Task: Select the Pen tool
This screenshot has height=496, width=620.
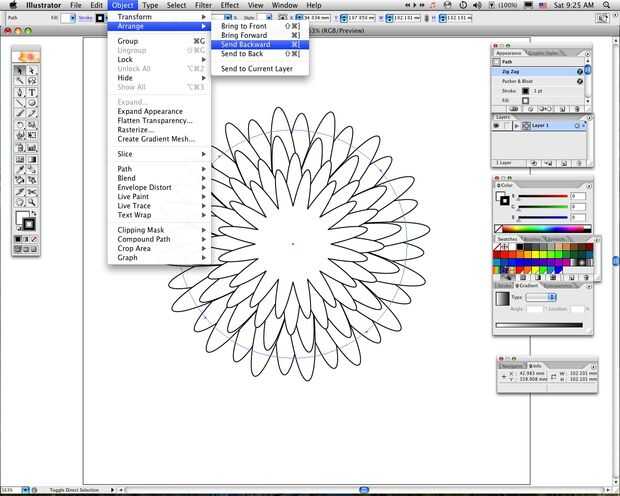Action: (x=19, y=93)
